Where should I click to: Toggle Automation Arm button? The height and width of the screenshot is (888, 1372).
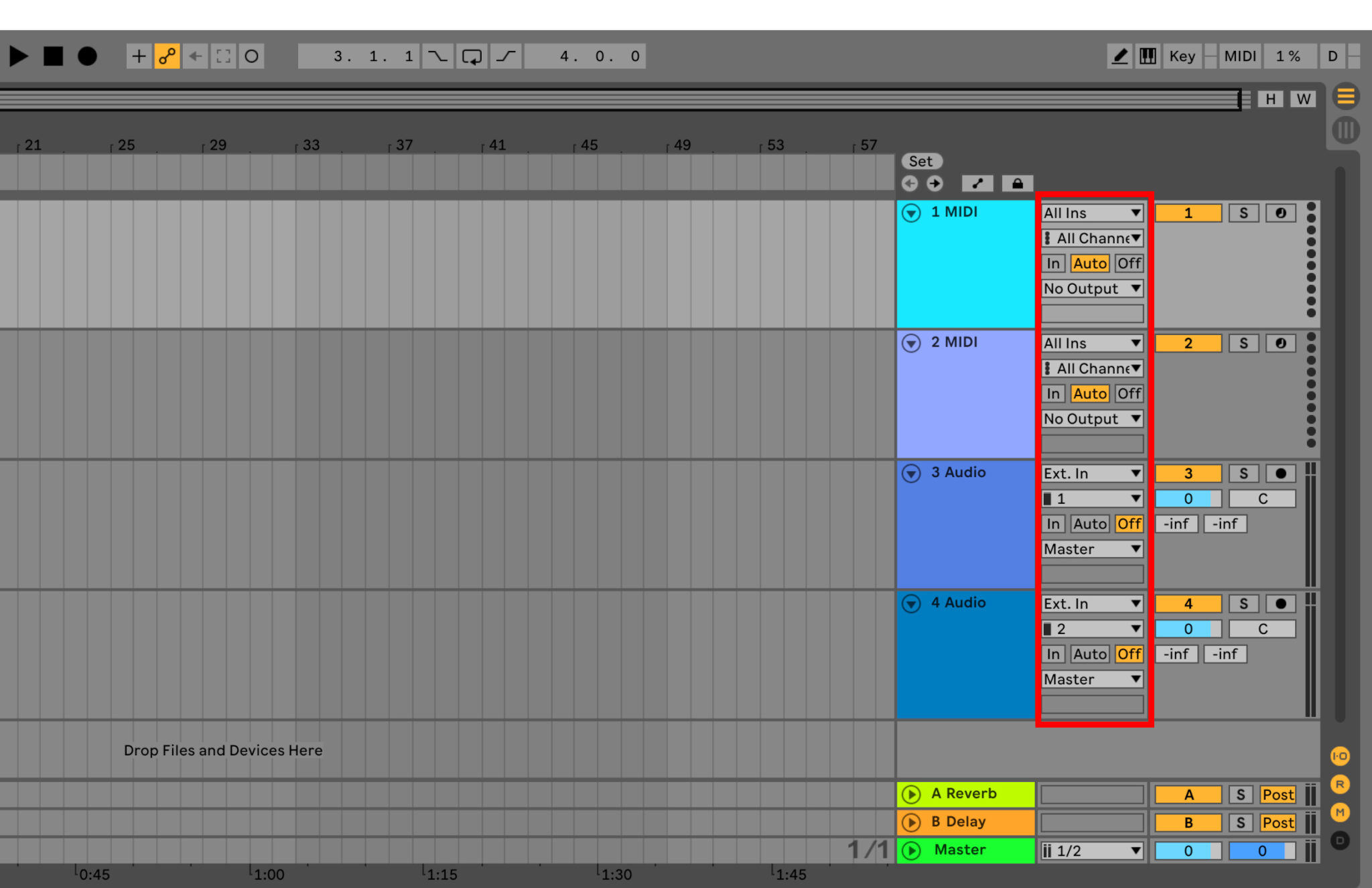pos(167,56)
